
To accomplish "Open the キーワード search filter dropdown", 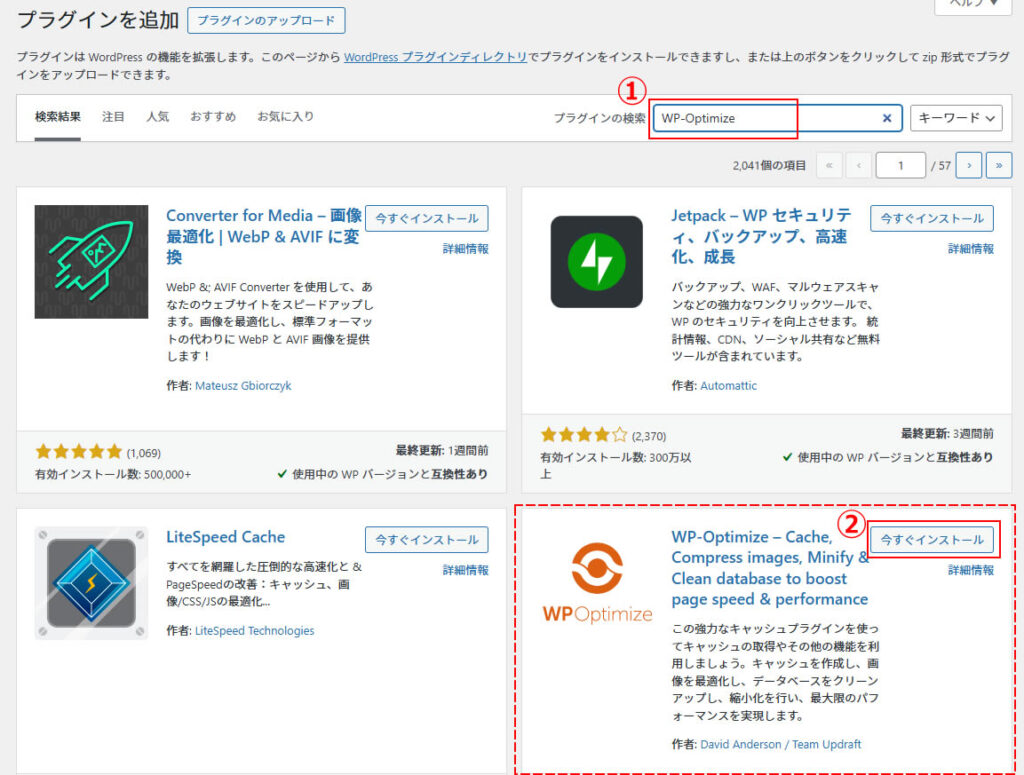I will pyautogui.click(x=956, y=118).
